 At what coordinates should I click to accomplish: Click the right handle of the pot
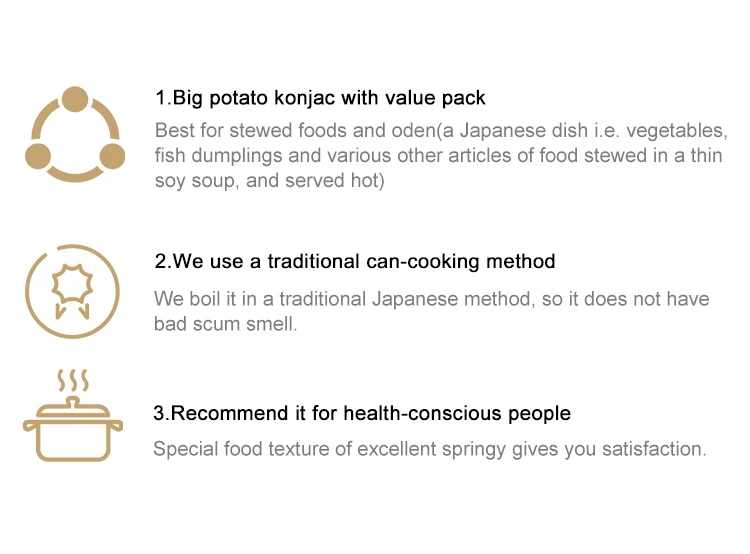tap(116, 427)
